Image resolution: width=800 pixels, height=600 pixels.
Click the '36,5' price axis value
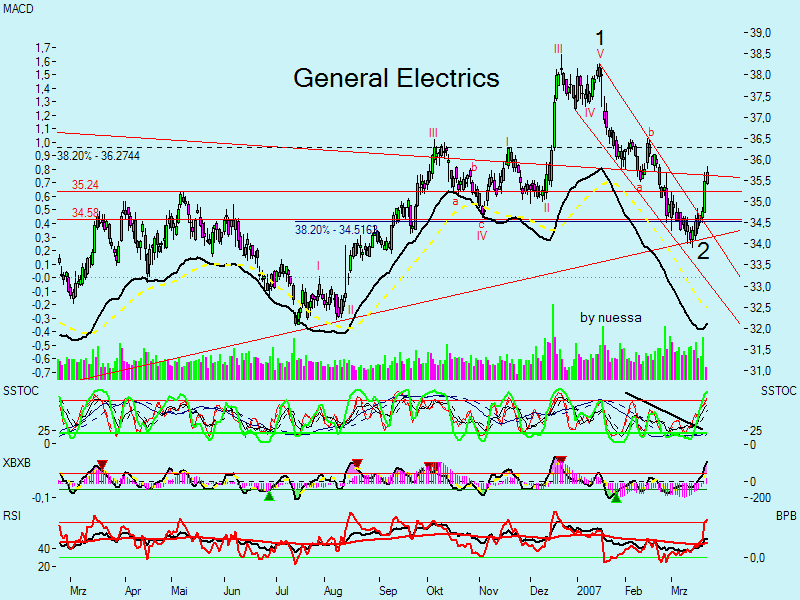pyautogui.click(x=760, y=139)
